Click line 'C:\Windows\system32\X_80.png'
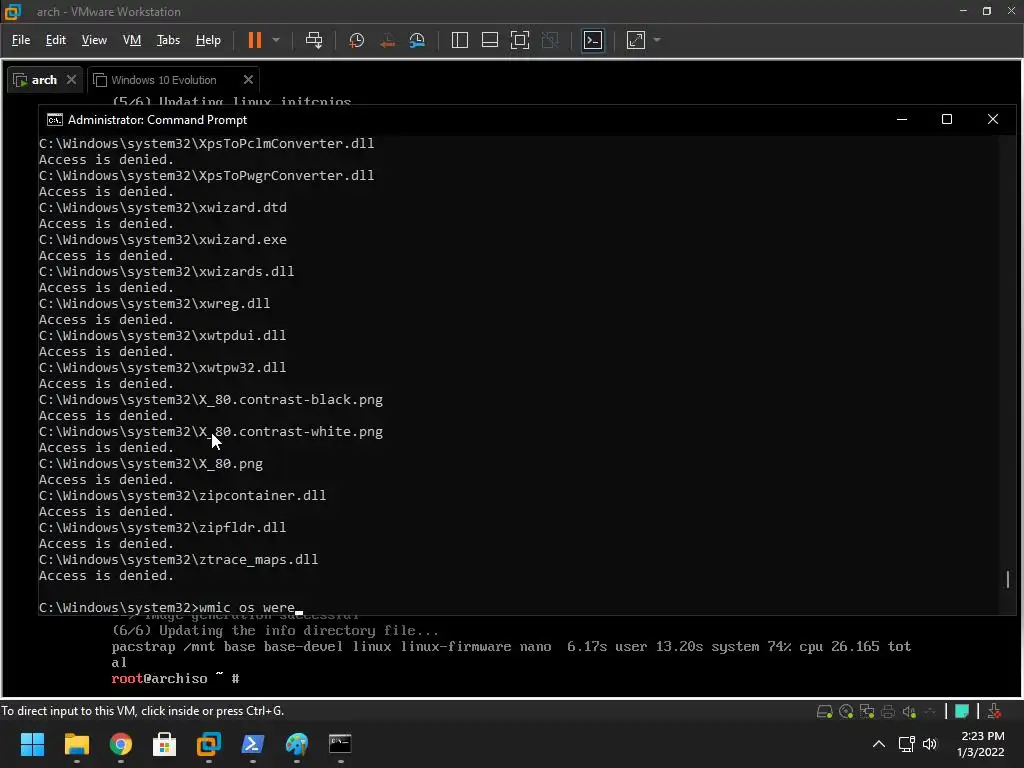The width and height of the screenshot is (1024, 768). tap(151, 464)
